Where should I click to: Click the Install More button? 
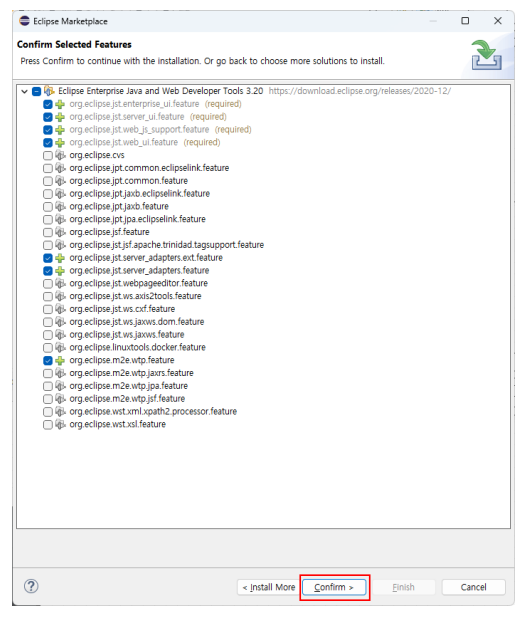point(269,587)
